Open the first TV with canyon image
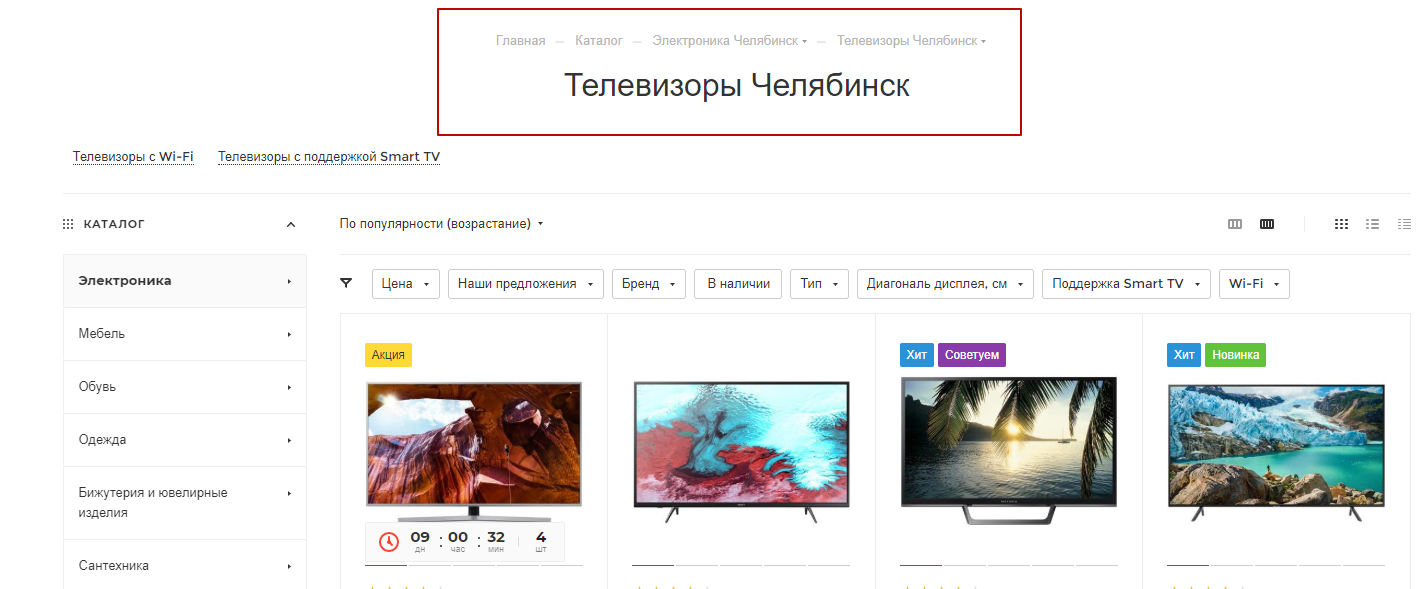 pos(474,451)
